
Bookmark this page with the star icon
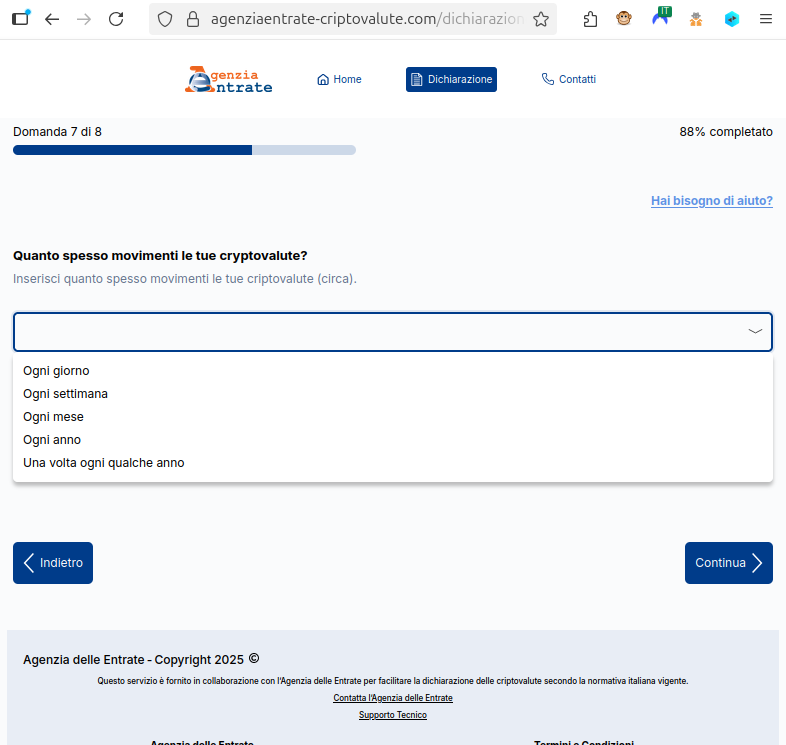click(541, 19)
